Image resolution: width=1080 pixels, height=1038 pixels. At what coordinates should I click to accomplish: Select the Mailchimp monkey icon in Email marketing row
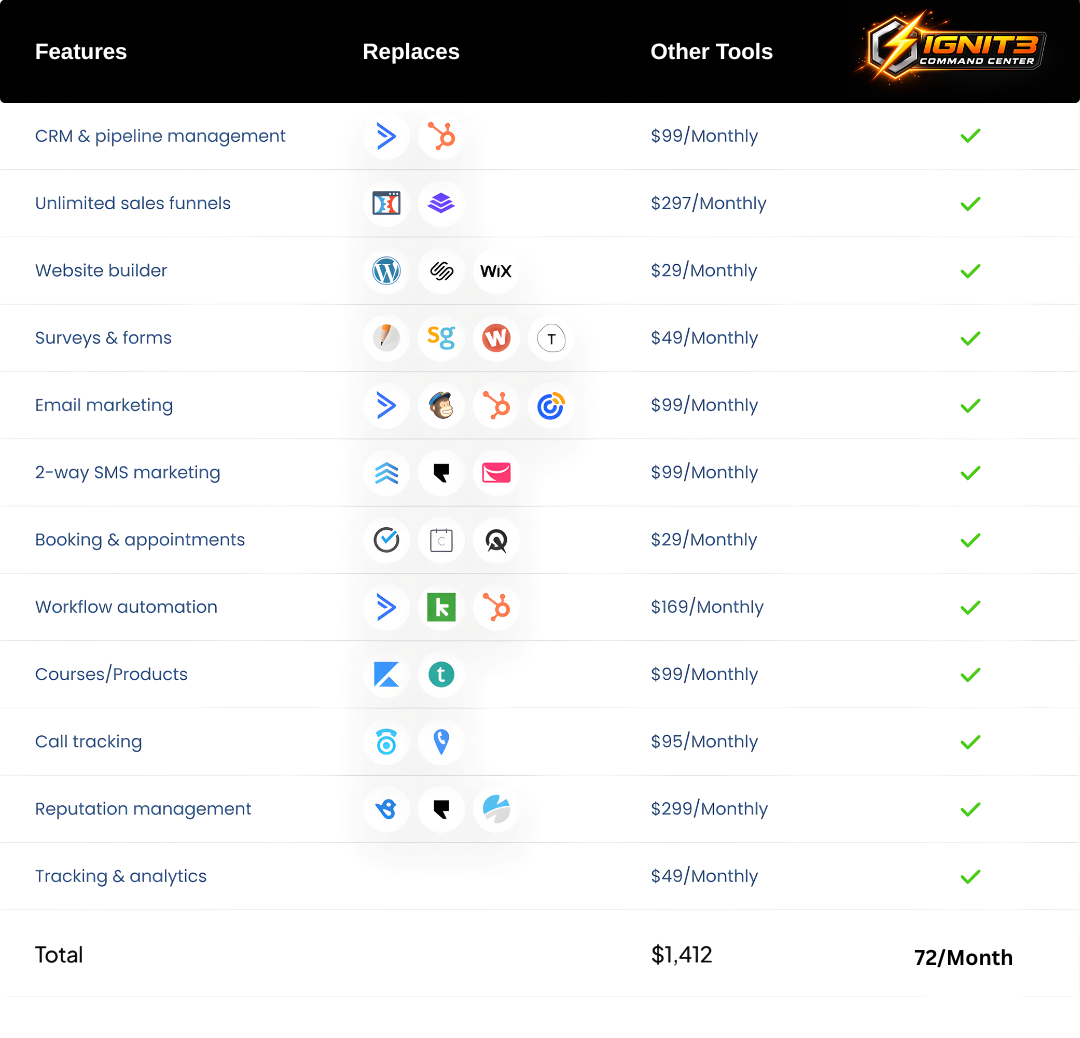click(x=442, y=406)
